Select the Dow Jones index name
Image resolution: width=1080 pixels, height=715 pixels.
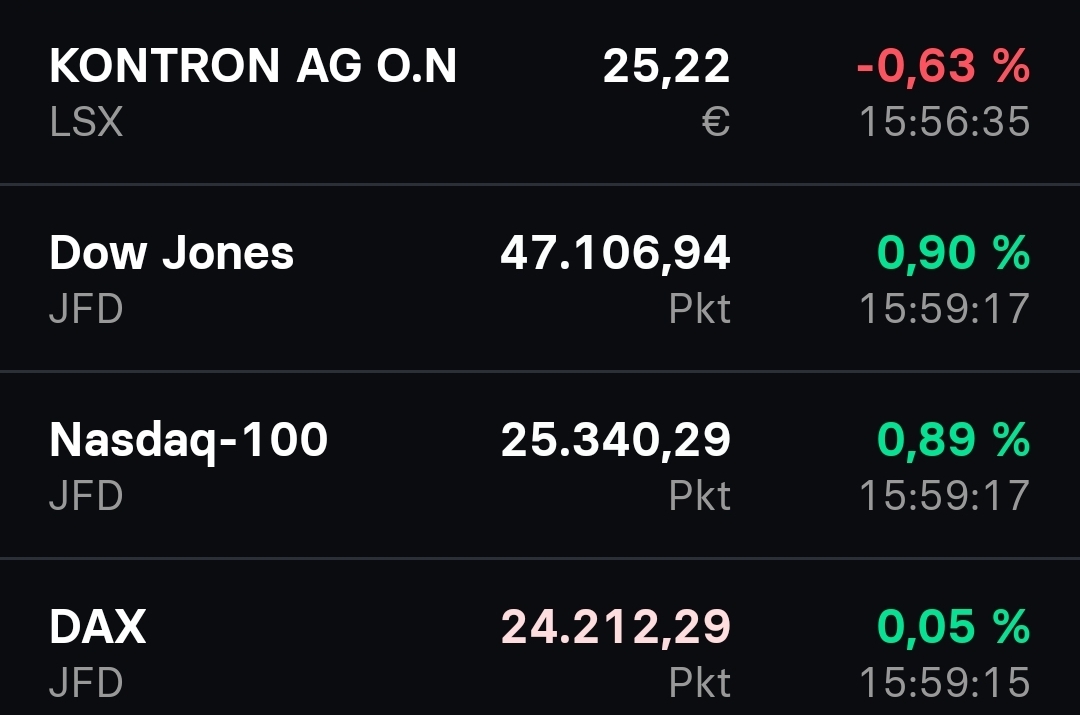pos(171,253)
